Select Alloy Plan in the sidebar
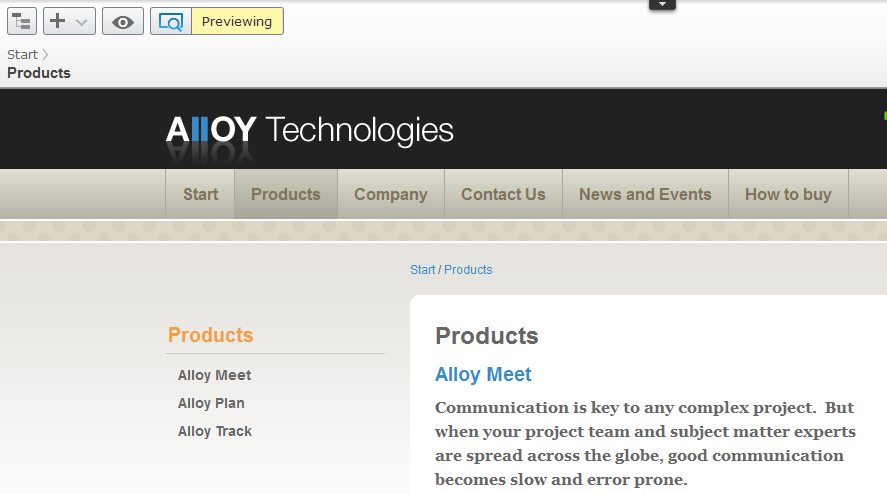 pos(211,403)
